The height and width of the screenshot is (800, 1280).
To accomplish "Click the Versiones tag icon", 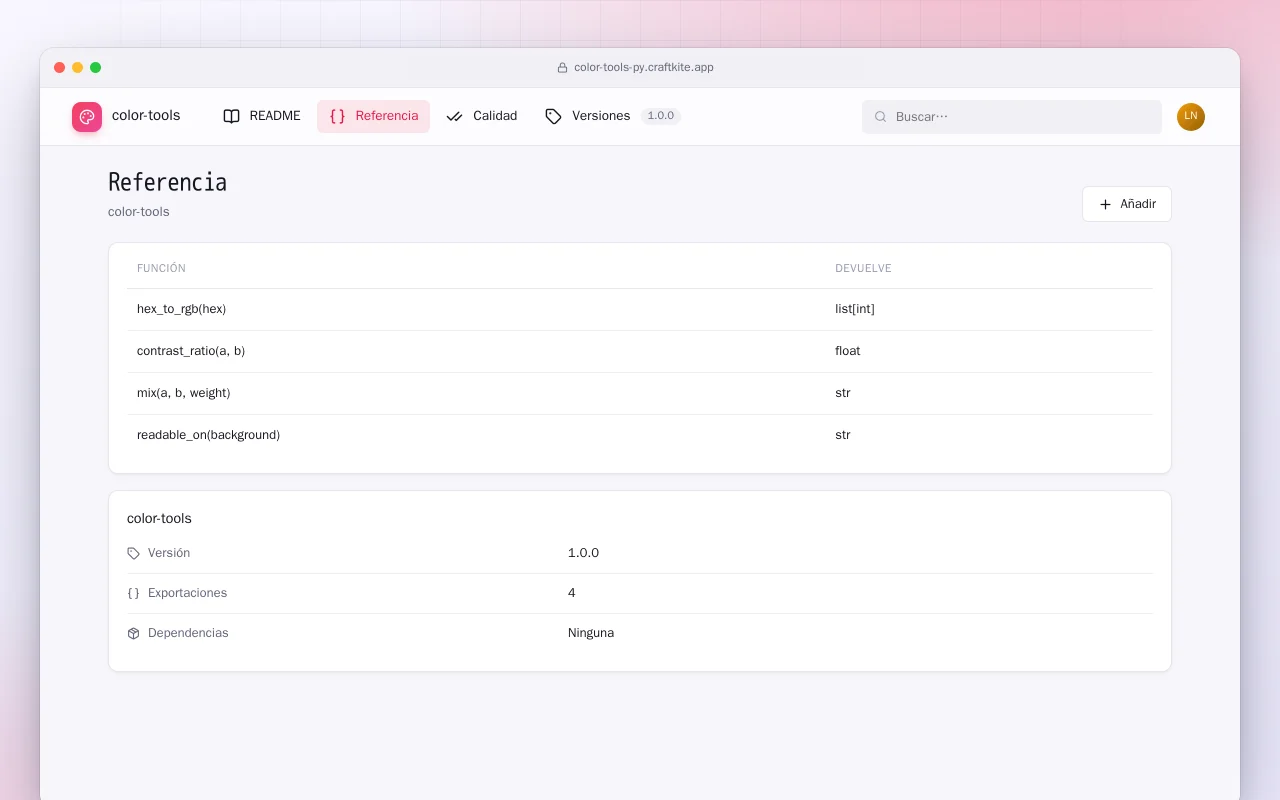I will pyautogui.click(x=554, y=116).
